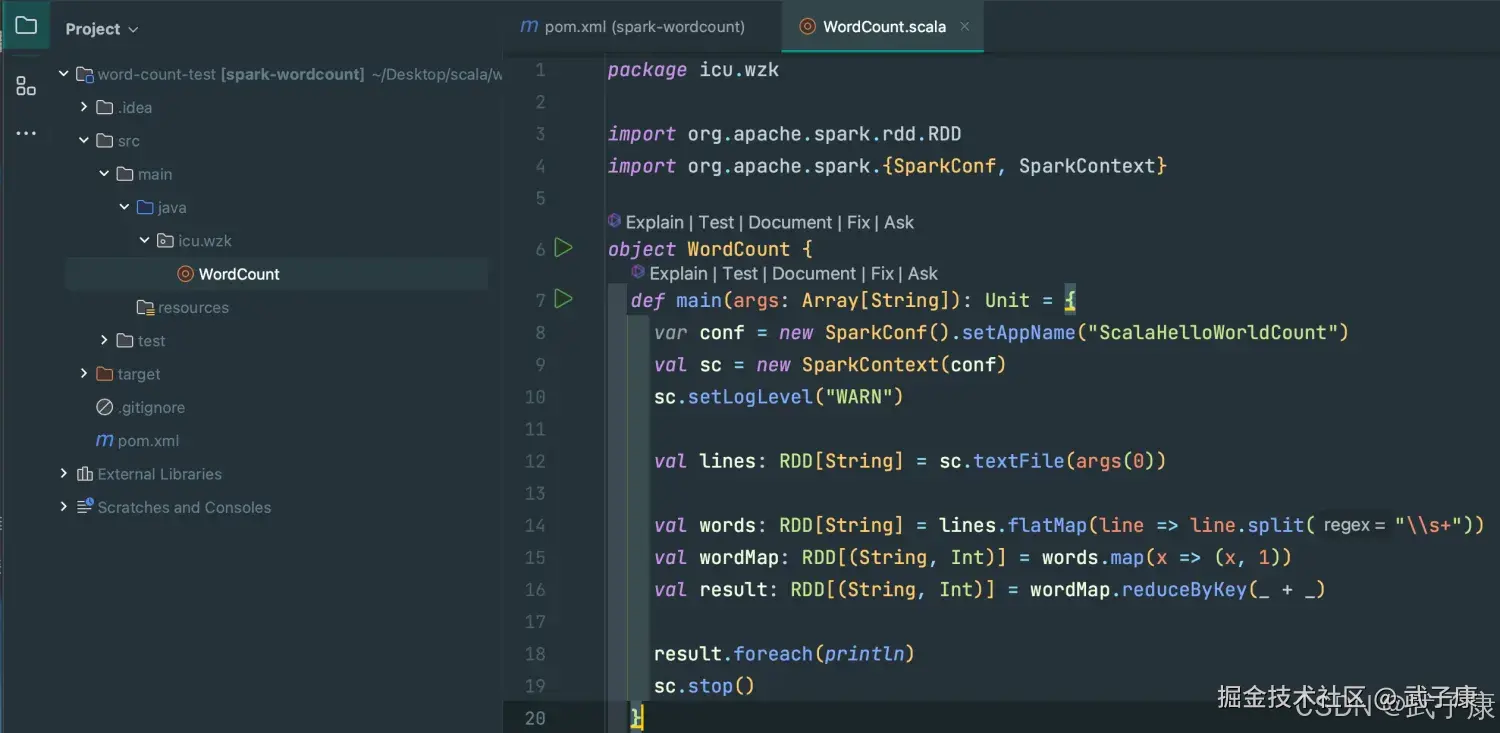The height and width of the screenshot is (733, 1500).
Task: Show more tool windows ellipsis icon
Action: [x=26, y=133]
